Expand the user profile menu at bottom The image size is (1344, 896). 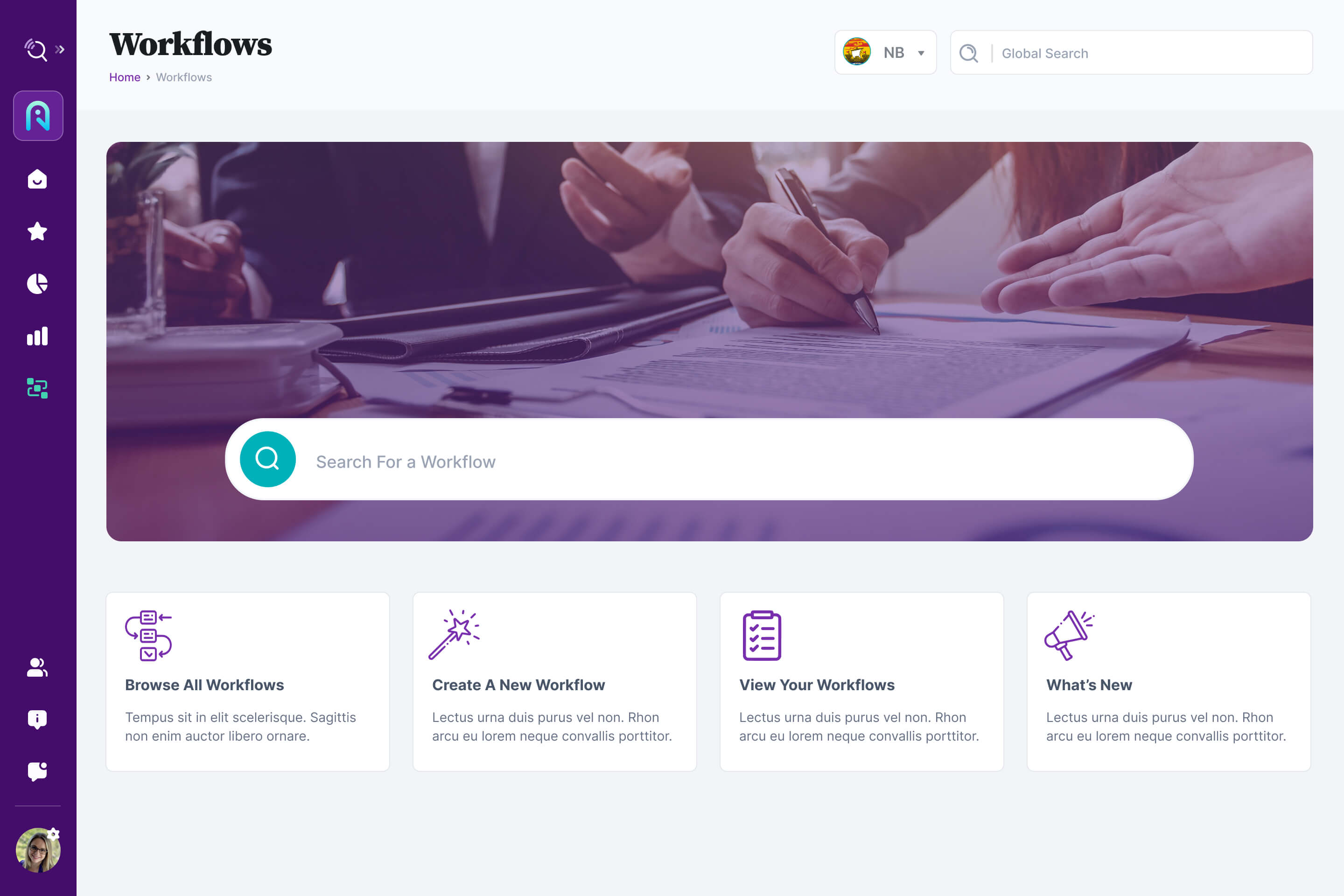38,852
